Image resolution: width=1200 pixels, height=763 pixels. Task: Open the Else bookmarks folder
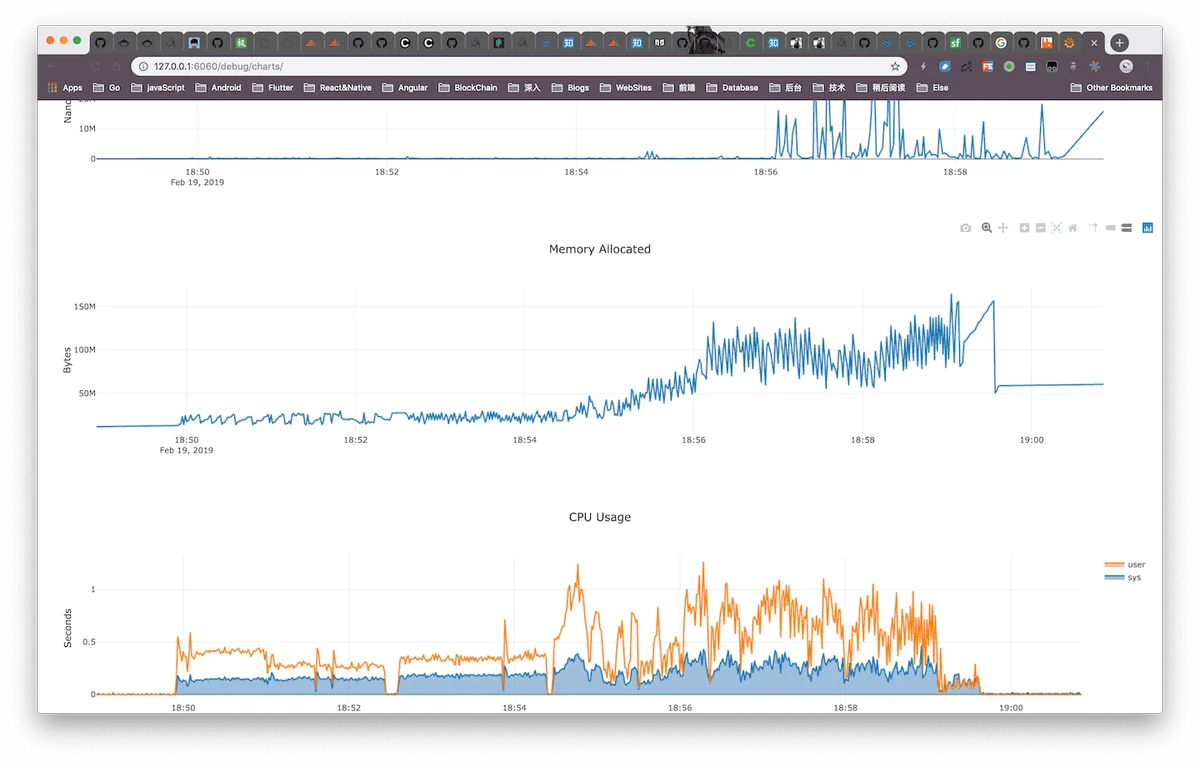(932, 88)
